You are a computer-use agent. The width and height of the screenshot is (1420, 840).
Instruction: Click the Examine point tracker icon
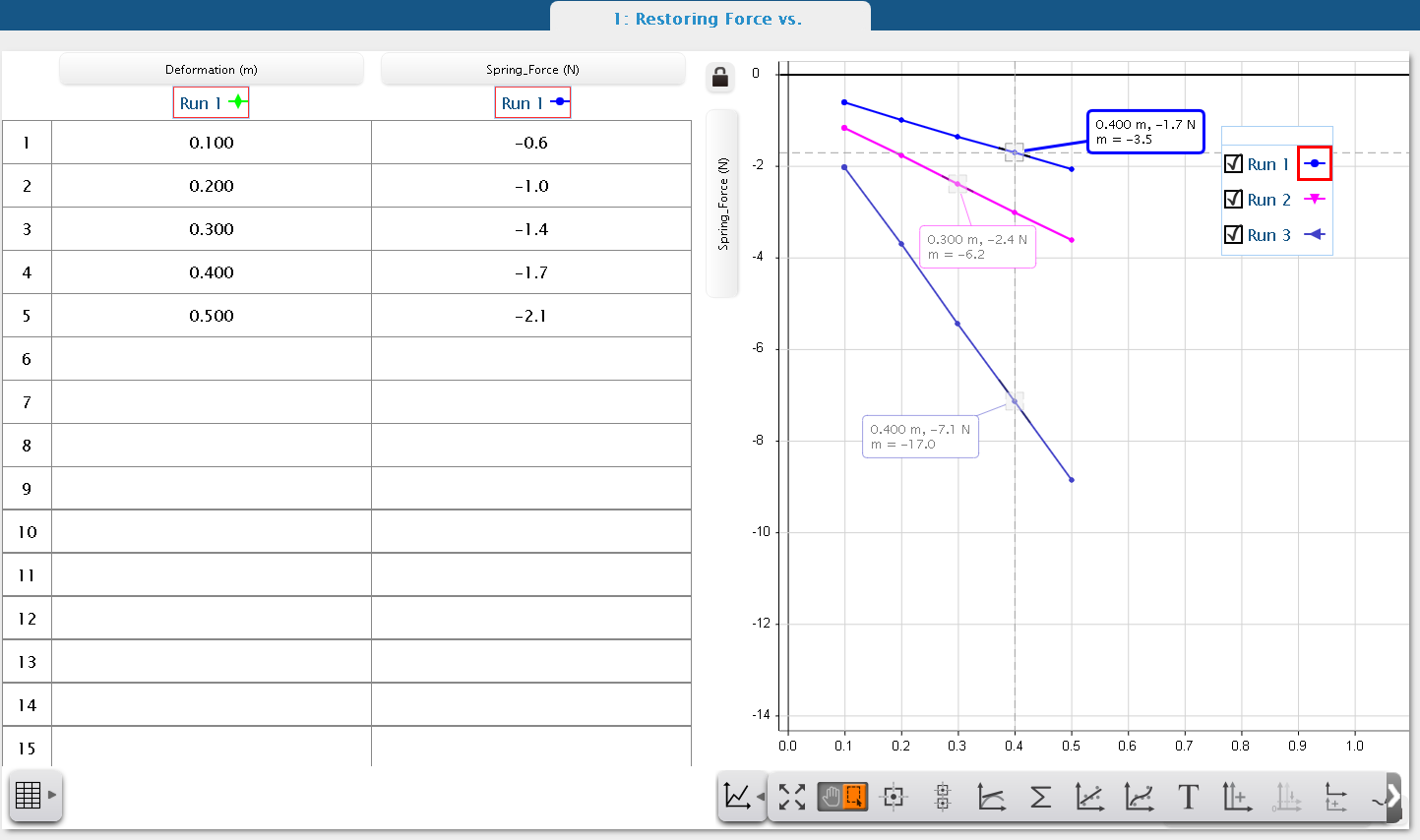[893, 798]
